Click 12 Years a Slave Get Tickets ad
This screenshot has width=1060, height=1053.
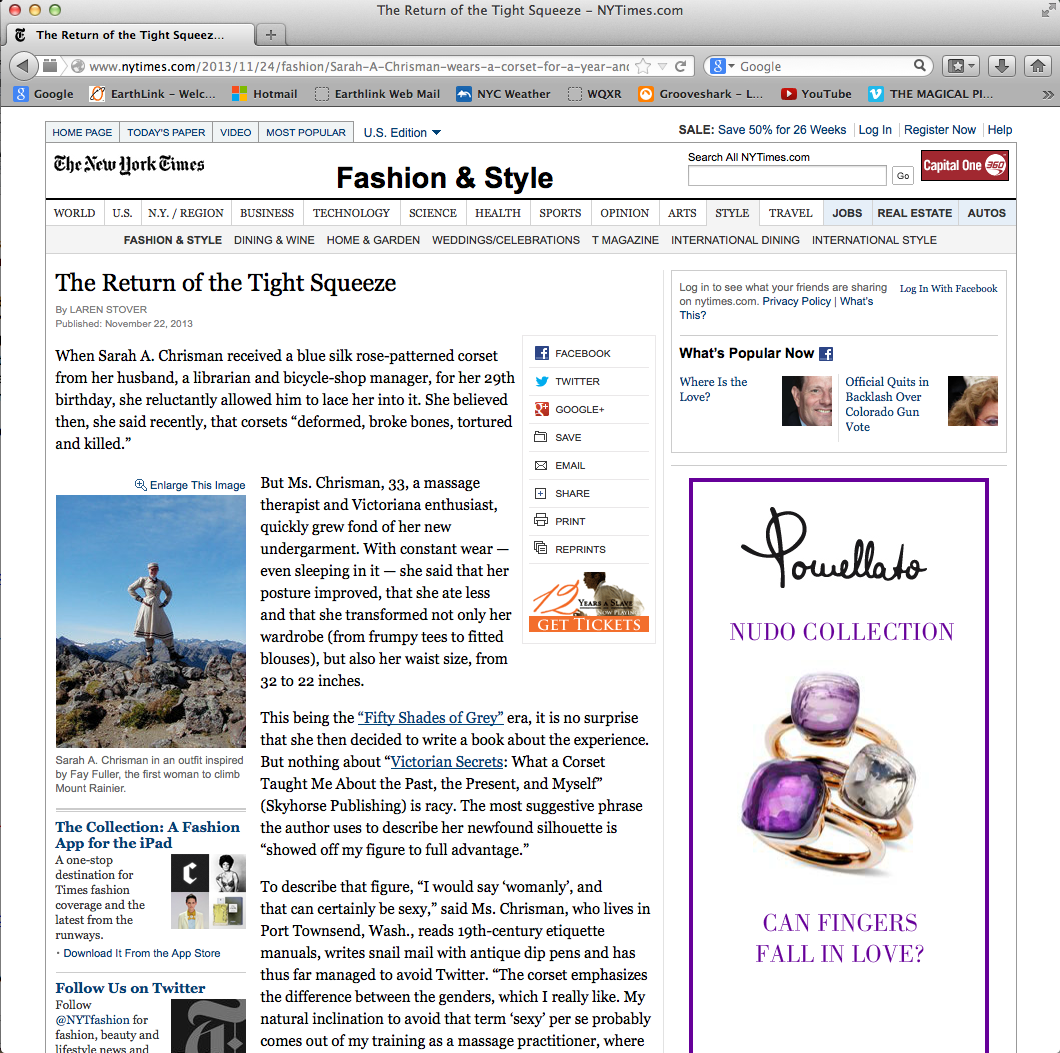[x=589, y=602]
